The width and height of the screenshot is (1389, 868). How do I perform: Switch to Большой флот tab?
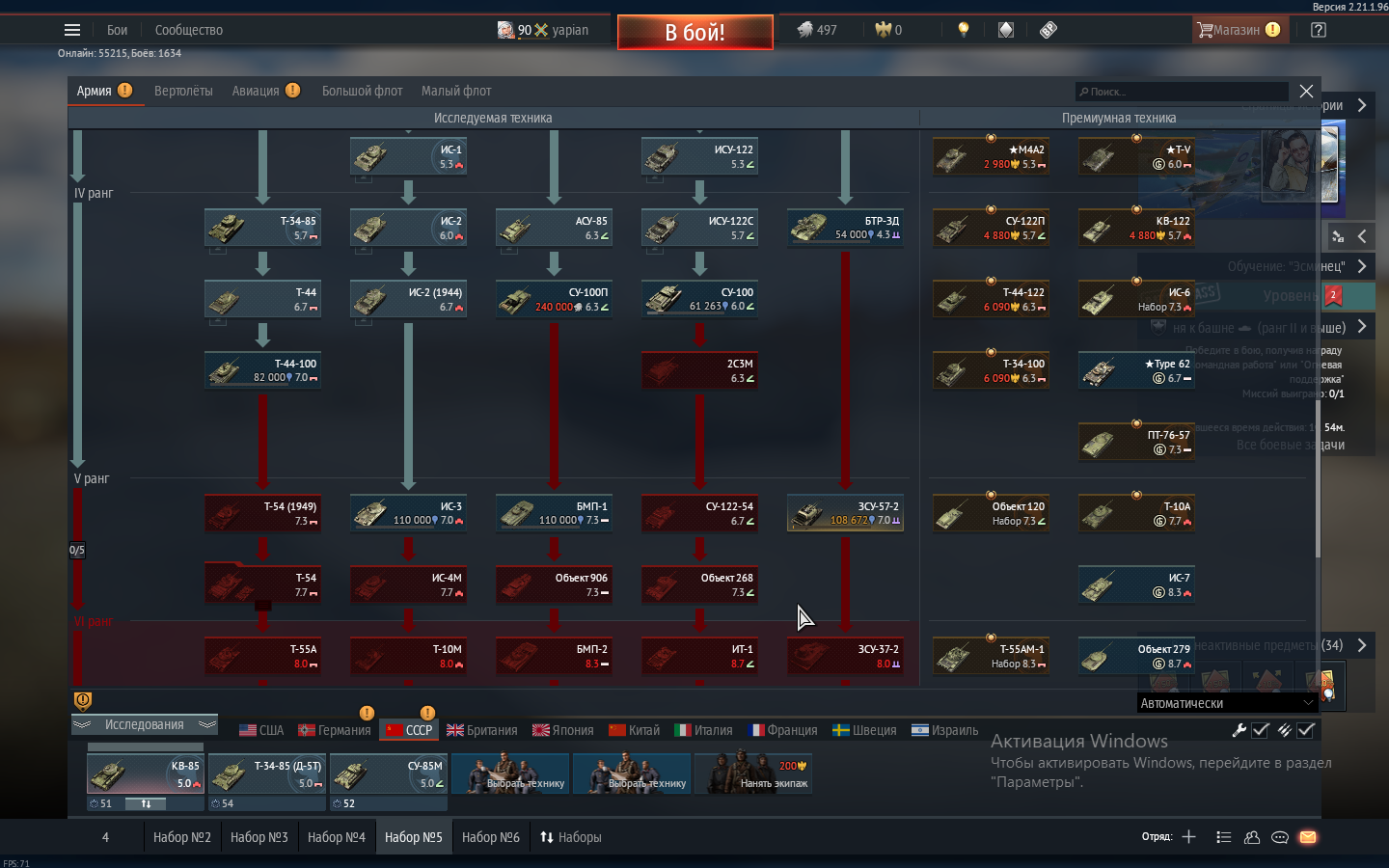point(362,91)
